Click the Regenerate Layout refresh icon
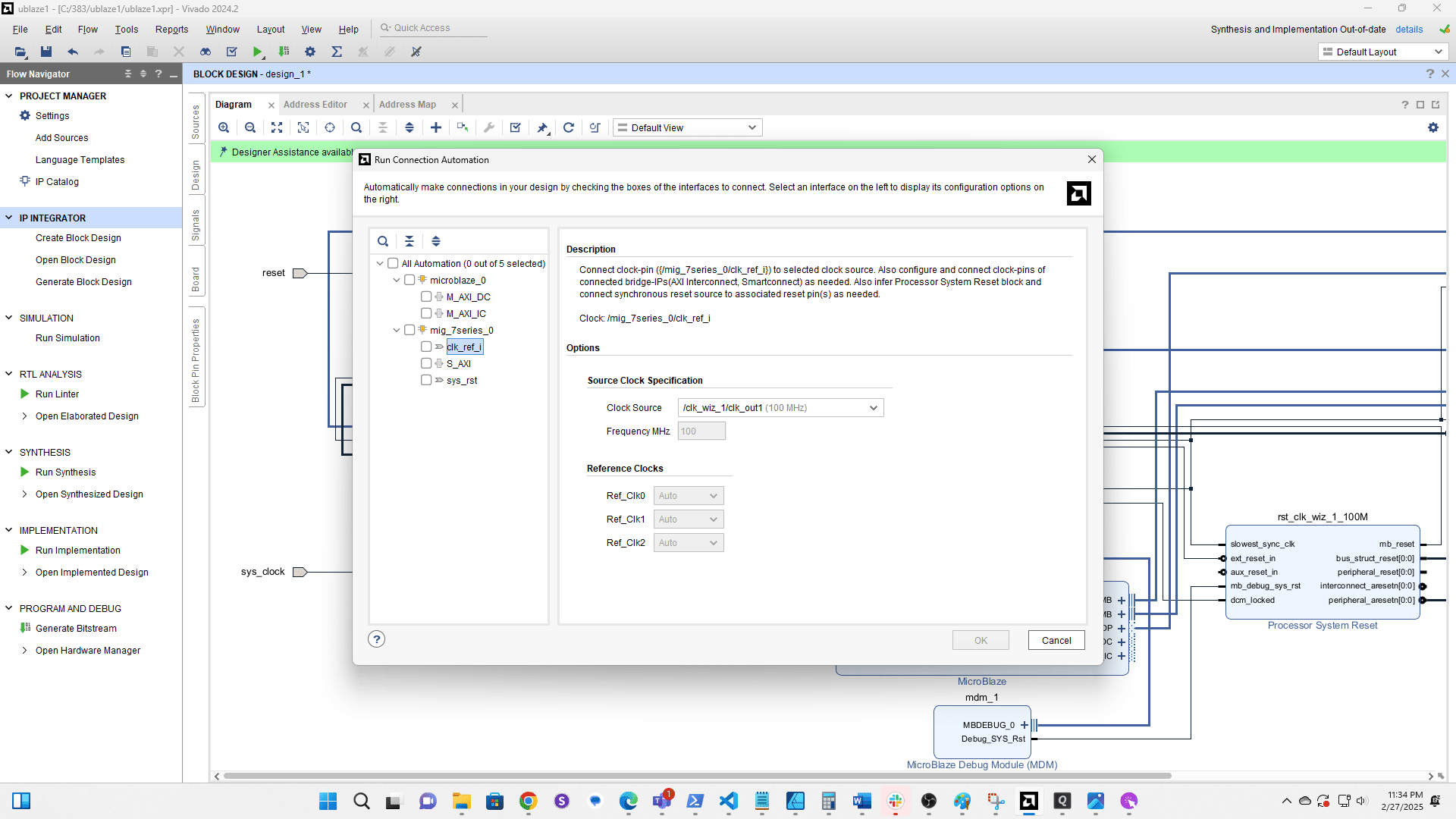The image size is (1456, 819). [569, 127]
